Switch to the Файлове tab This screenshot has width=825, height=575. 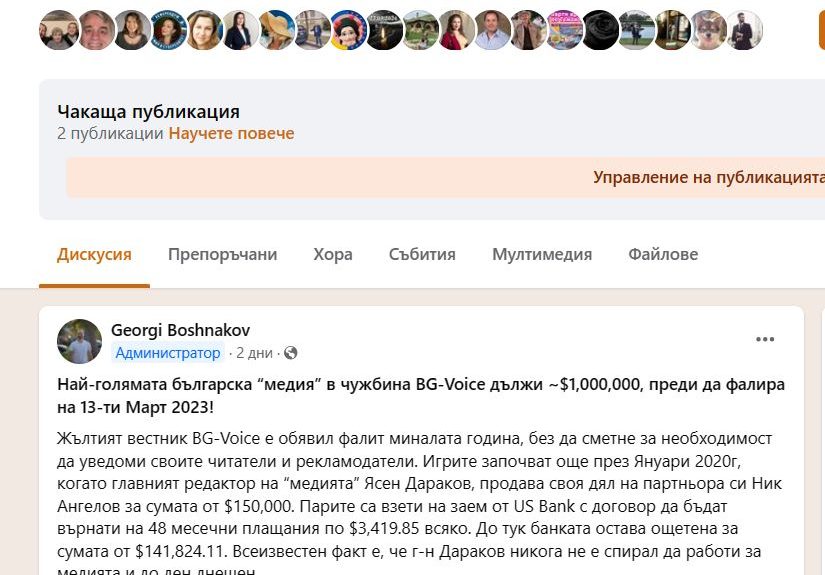663,254
